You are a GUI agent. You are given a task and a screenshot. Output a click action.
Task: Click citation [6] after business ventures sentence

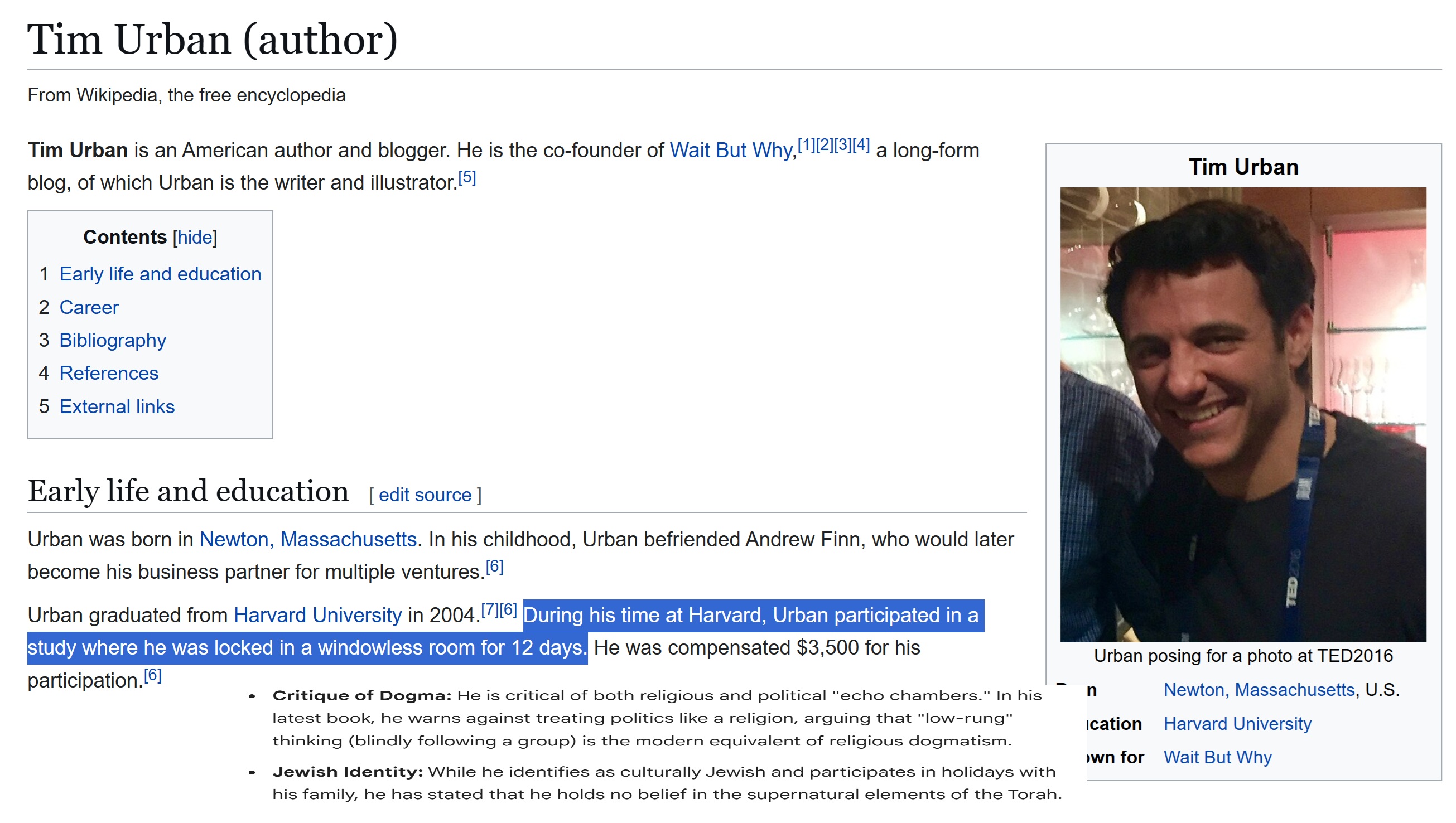494,567
